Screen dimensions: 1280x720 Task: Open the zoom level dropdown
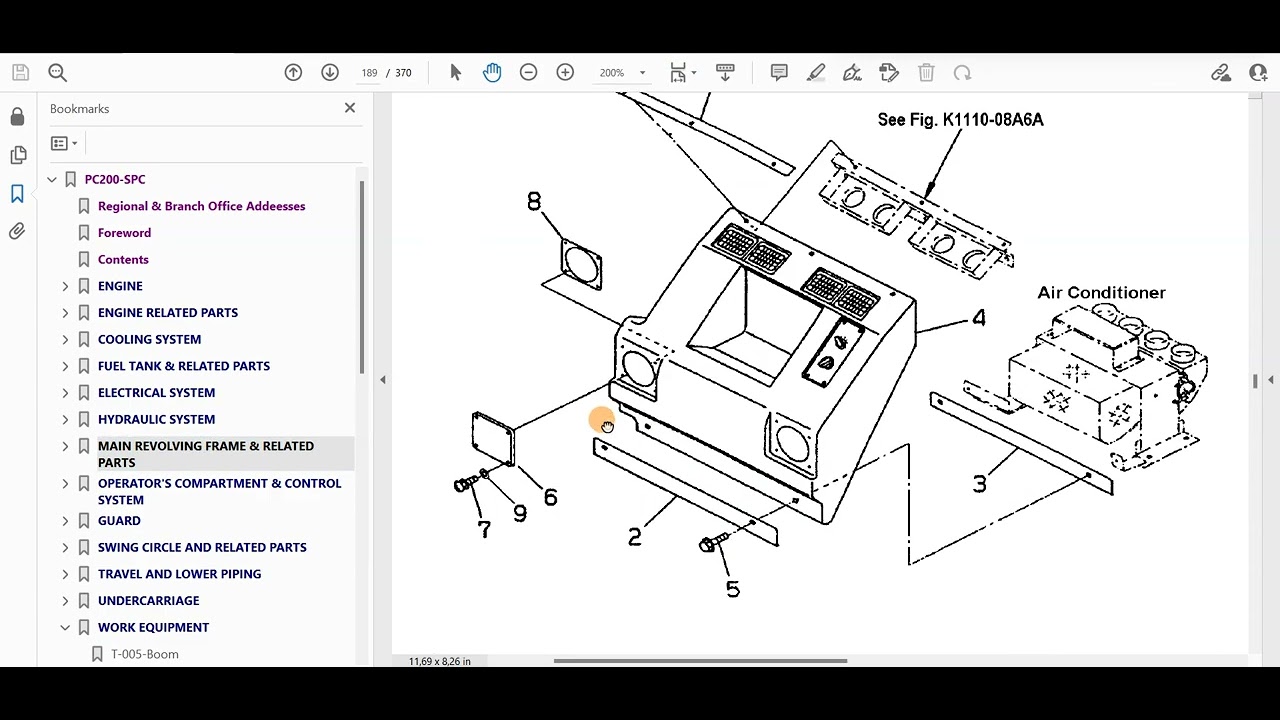click(x=642, y=73)
